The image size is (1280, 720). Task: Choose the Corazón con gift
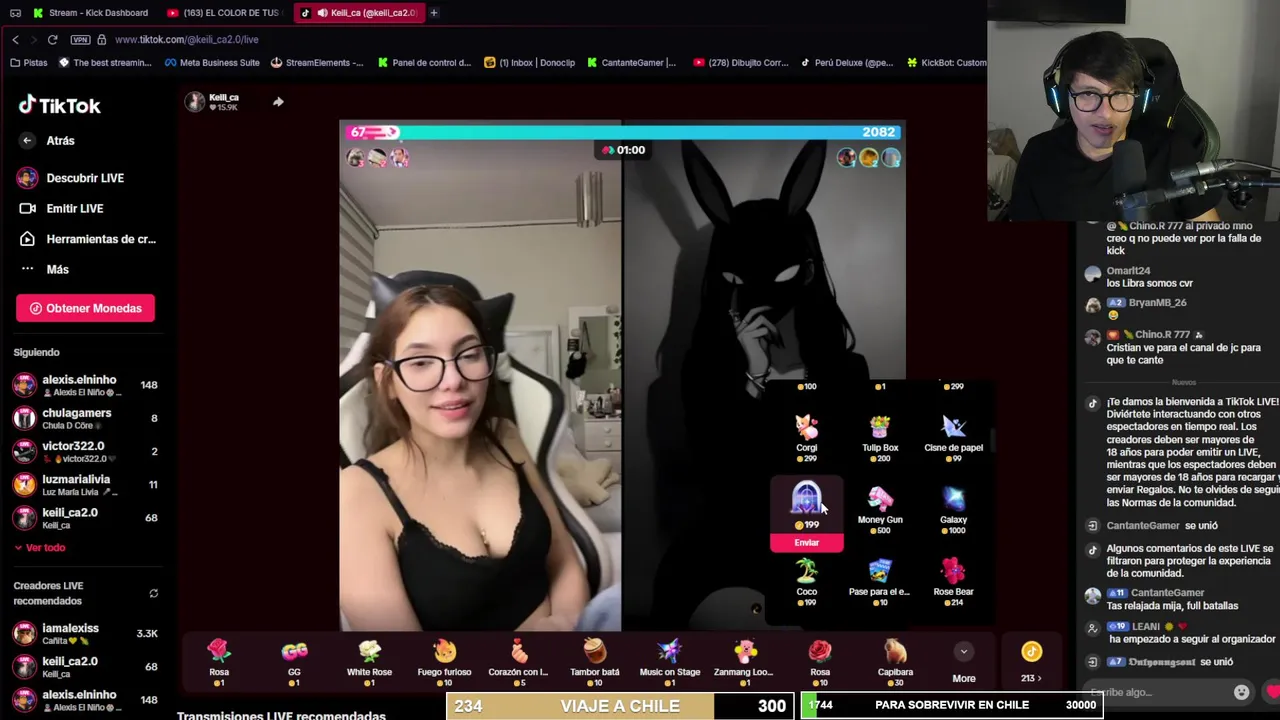tap(518, 661)
